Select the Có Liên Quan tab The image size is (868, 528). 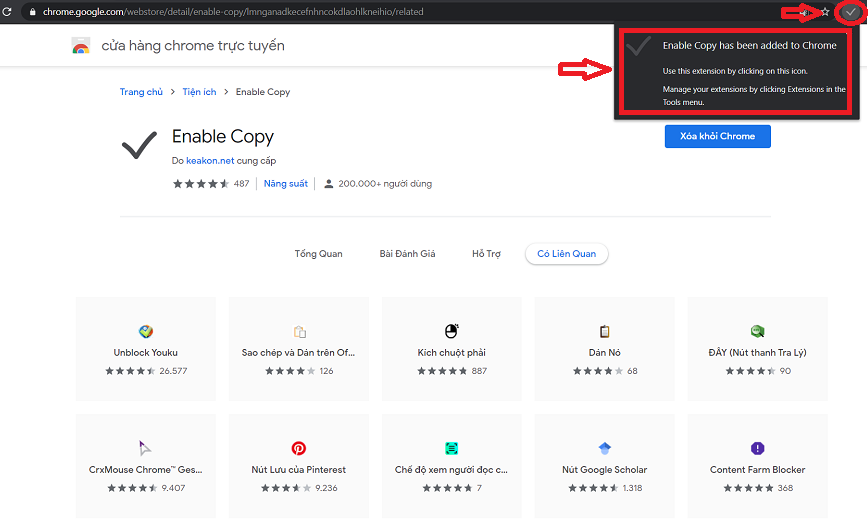566,253
